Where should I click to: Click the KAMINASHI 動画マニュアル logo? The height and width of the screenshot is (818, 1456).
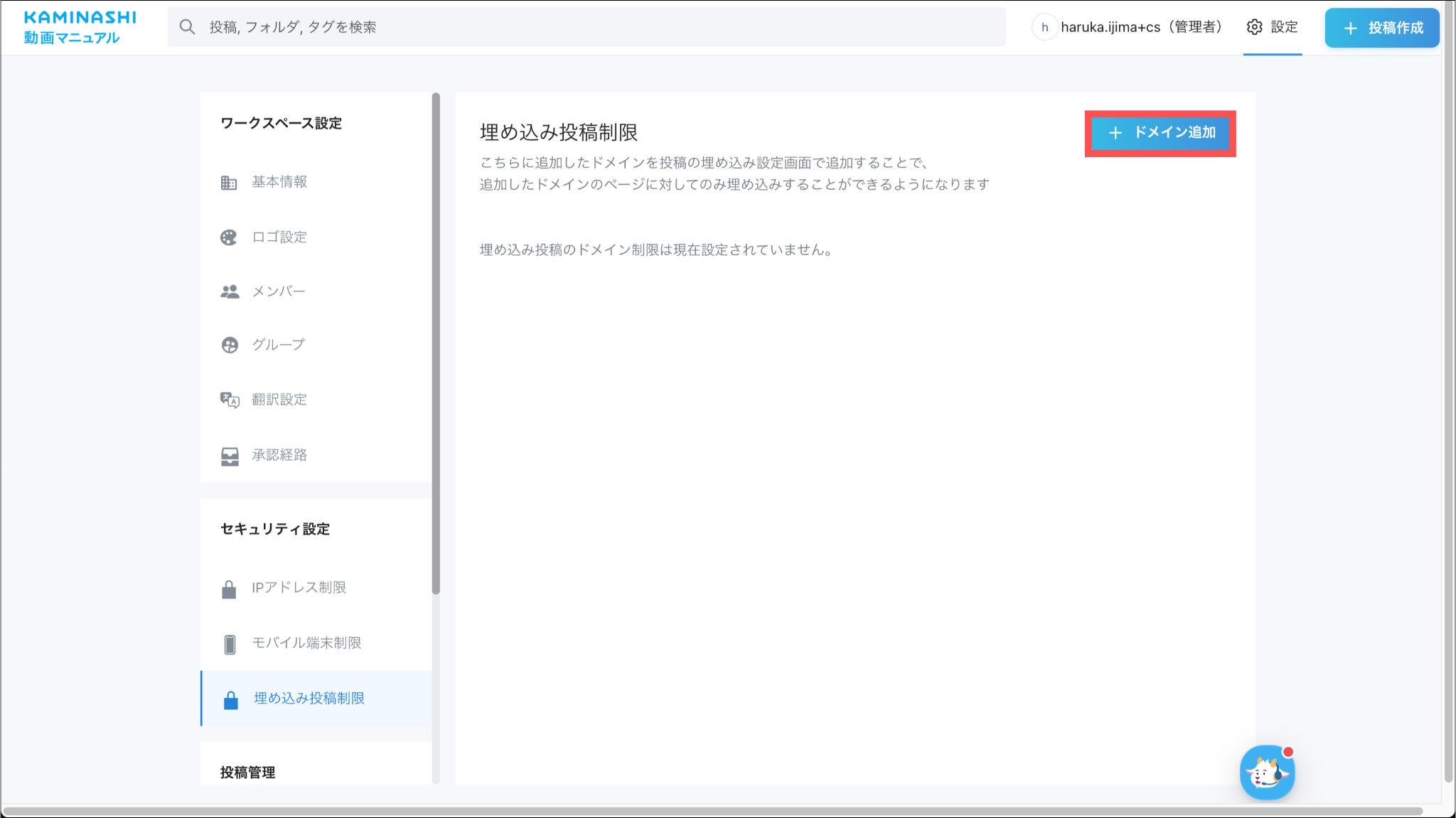pos(80,27)
